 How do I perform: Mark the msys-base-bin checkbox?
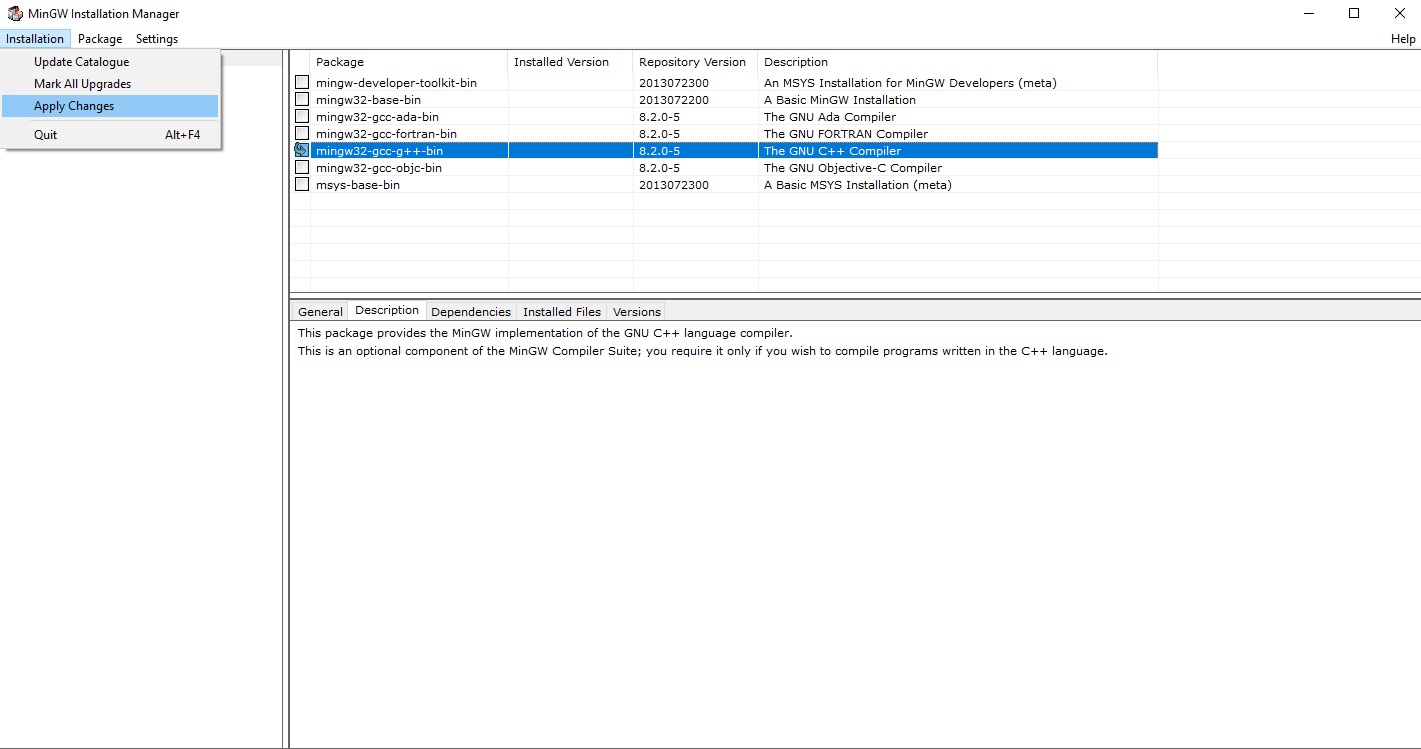point(302,184)
